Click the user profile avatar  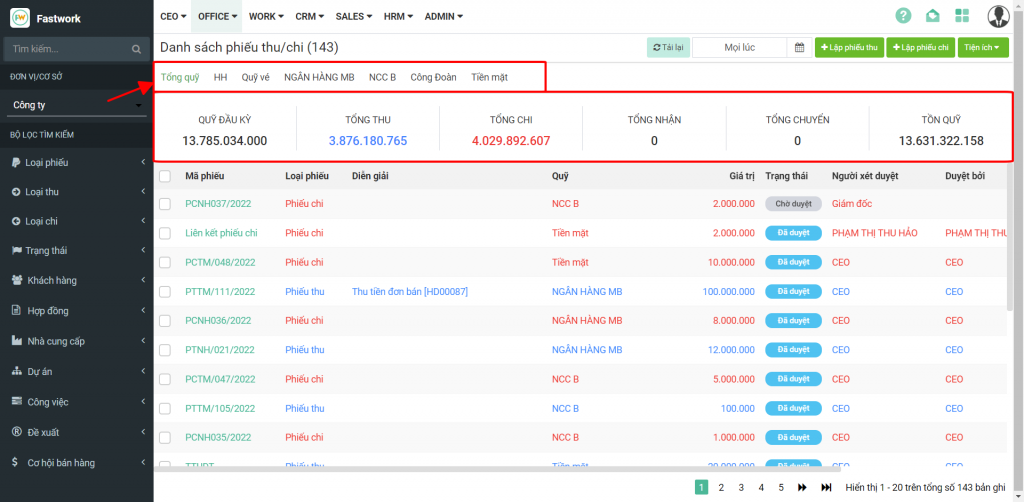[x=998, y=16]
